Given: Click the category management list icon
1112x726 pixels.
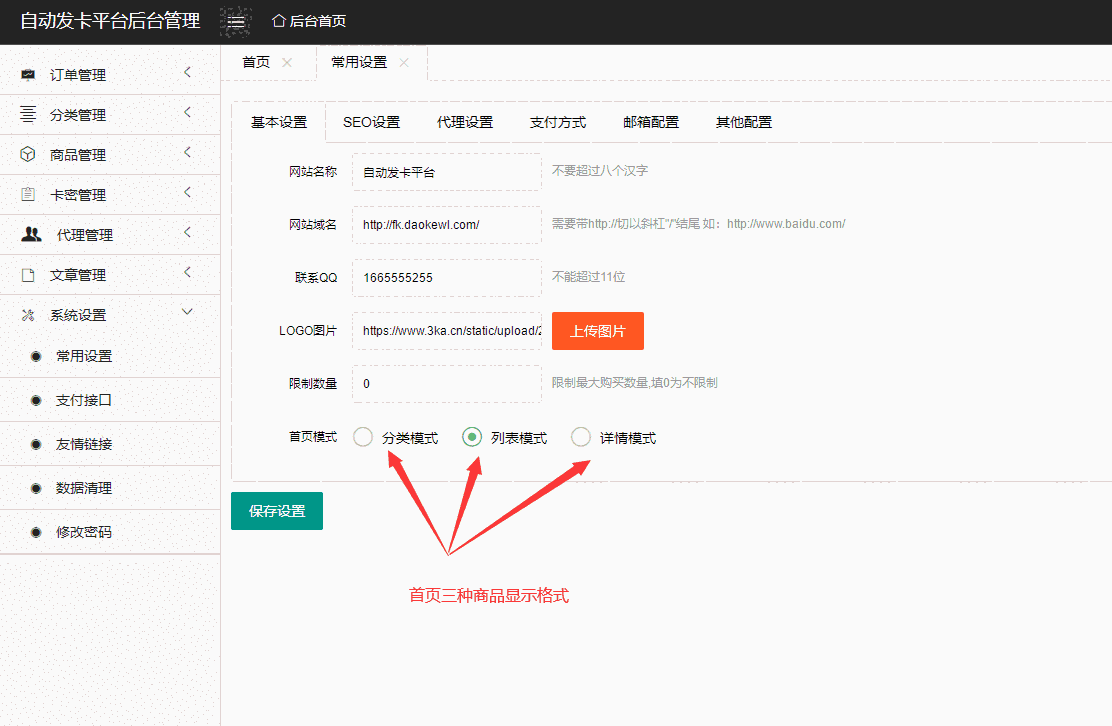Looking at the screenshot, I should [x=28, y=115].
